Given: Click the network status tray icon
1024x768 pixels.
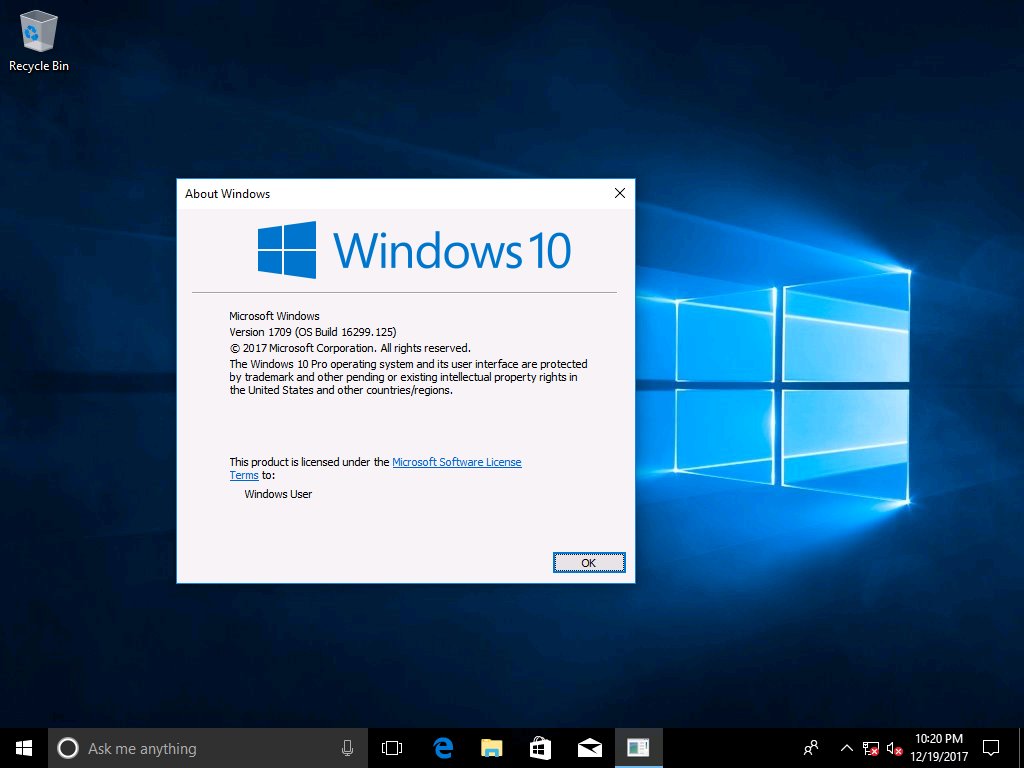Looking at the screenshot, I should point(871,748).
